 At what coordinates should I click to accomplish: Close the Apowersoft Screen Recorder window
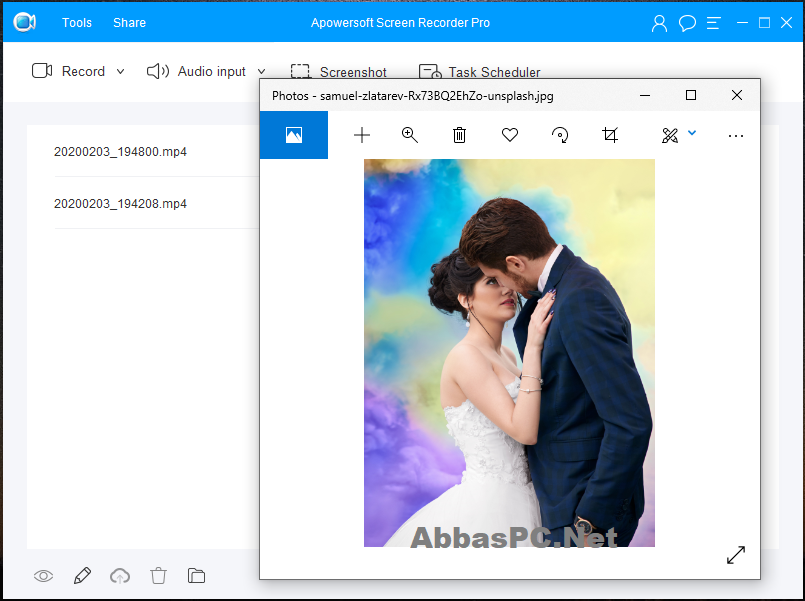click(x=787, y=23)
